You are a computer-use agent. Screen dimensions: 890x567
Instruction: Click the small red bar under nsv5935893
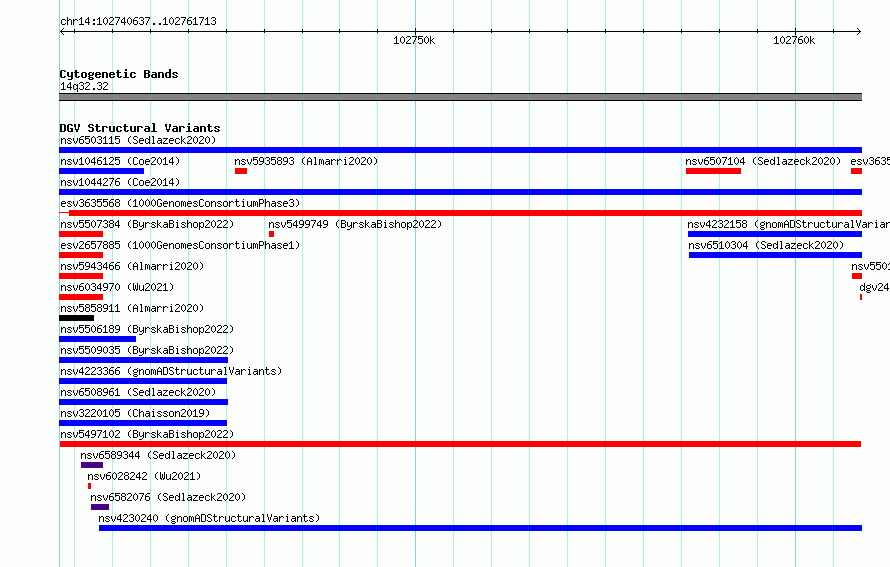241,171
